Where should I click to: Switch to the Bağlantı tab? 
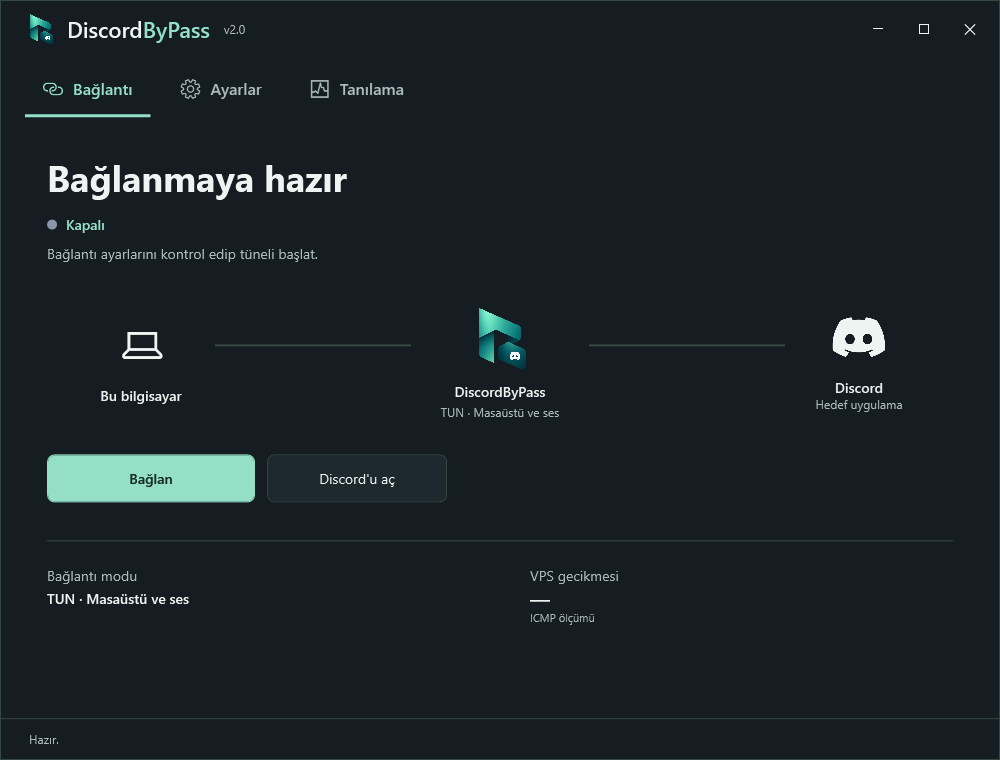87,90
